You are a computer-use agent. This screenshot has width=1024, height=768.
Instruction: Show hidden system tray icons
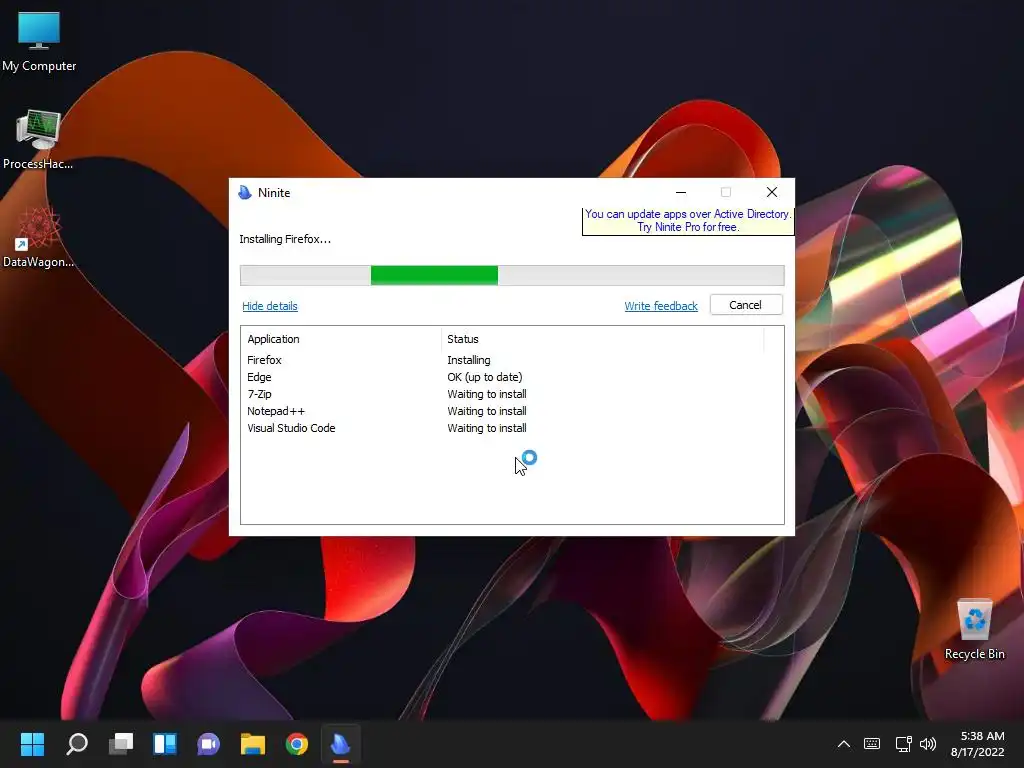[844, 744]
